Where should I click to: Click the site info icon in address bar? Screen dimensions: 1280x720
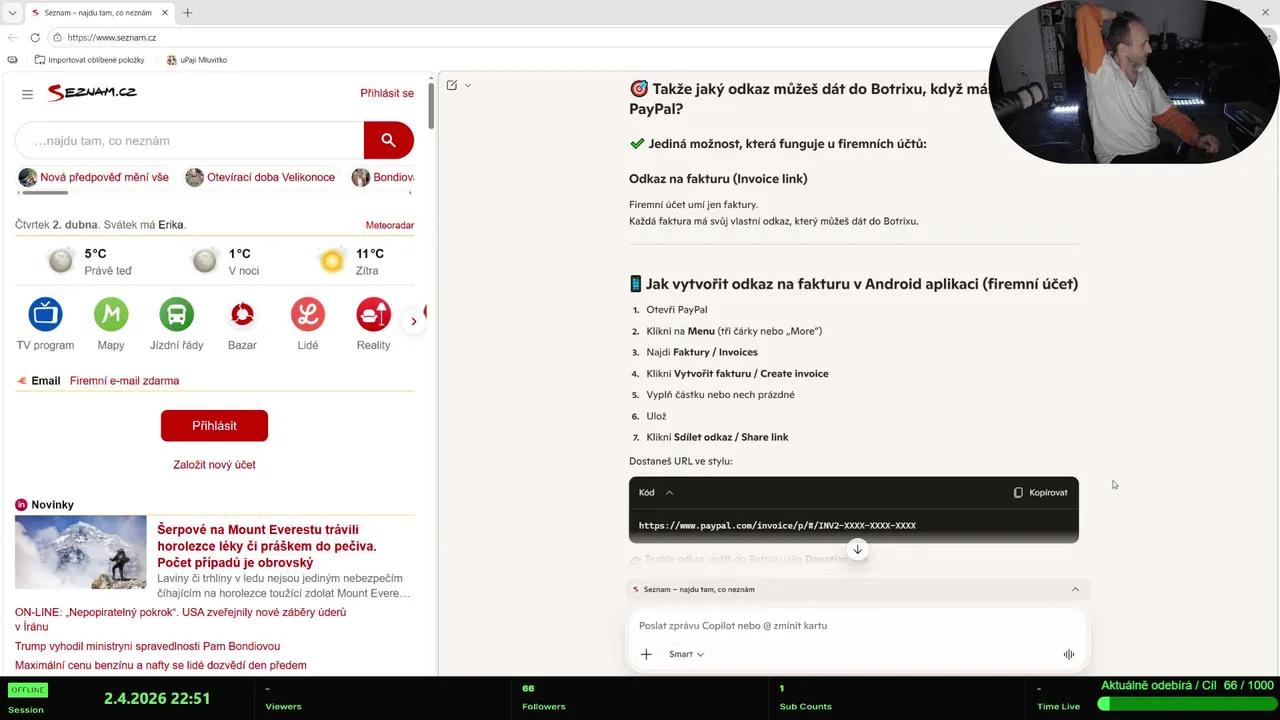point(58,37)
